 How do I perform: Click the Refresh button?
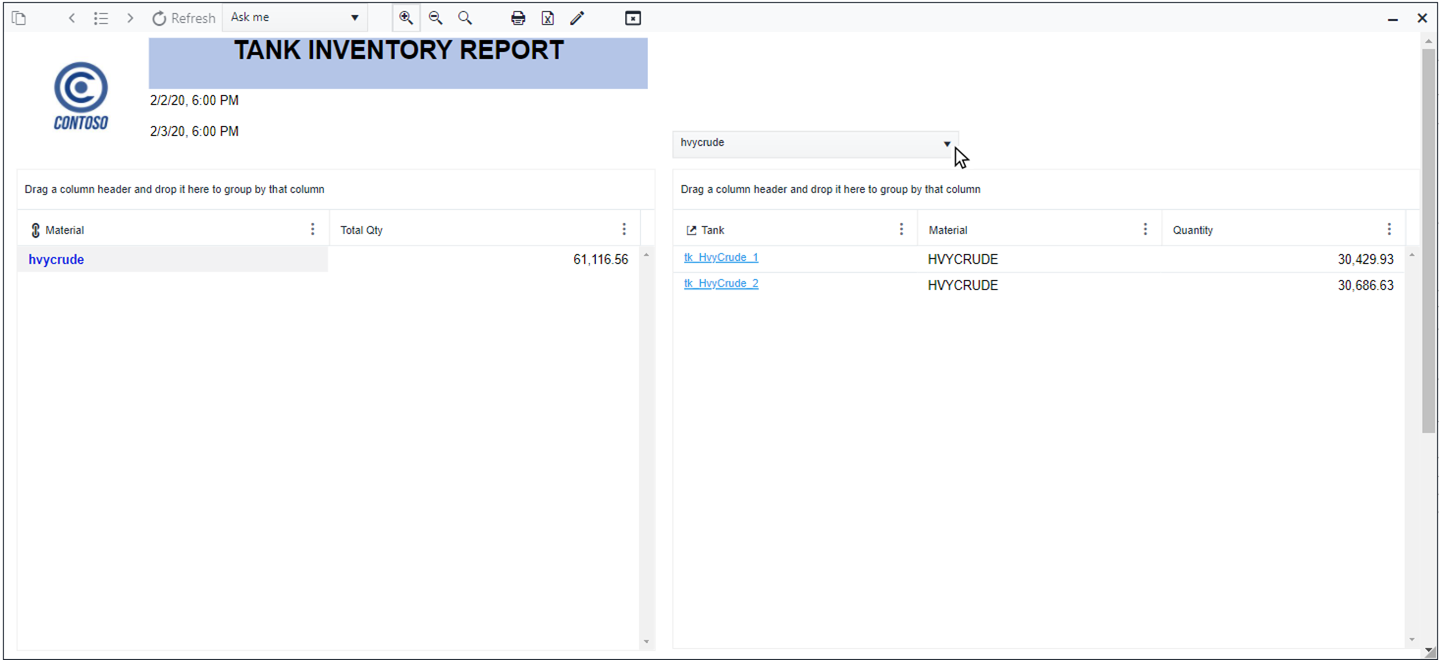pos(184,18)
